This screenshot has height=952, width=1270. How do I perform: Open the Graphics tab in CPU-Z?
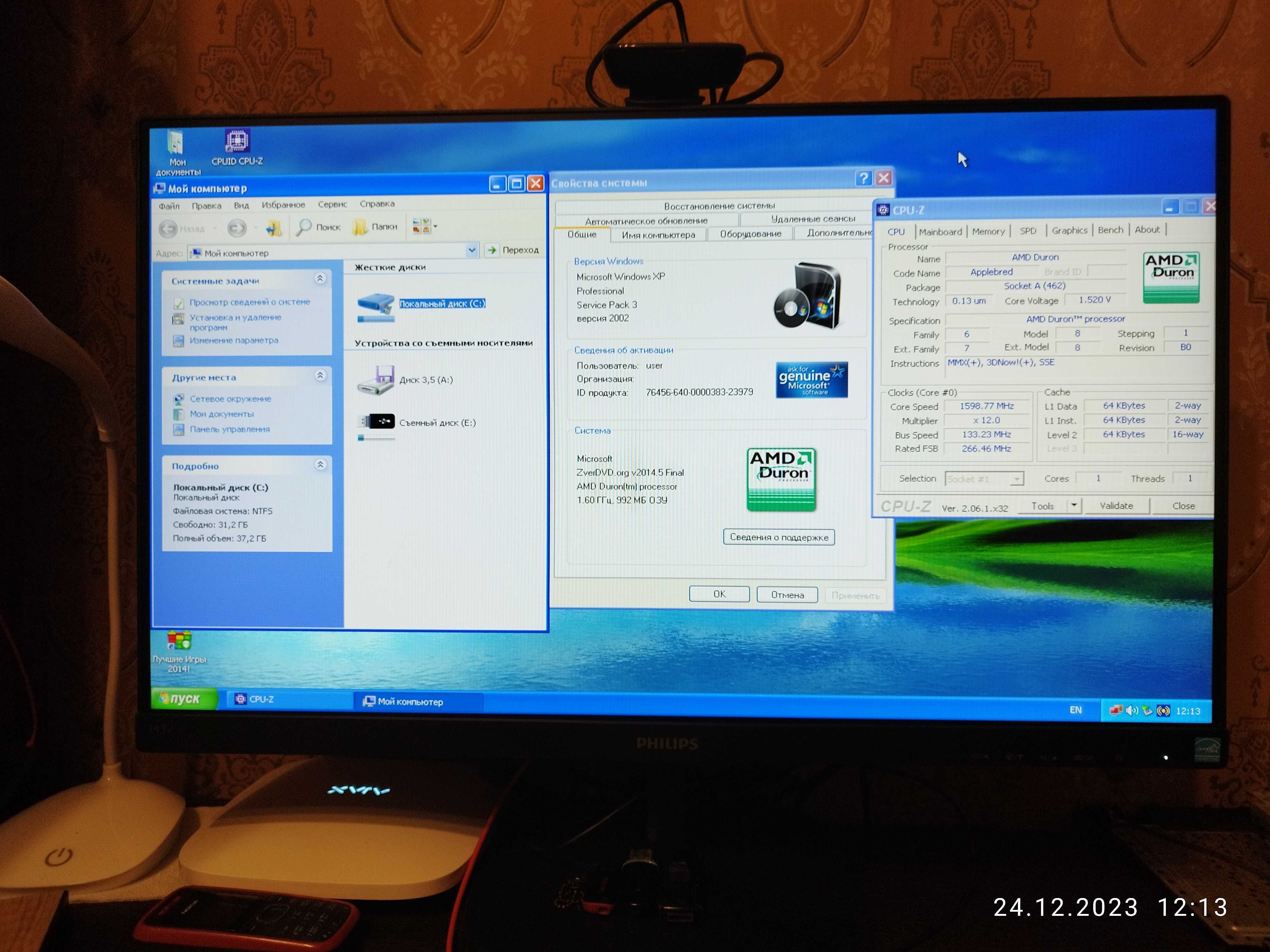[x=1069, y=230]
